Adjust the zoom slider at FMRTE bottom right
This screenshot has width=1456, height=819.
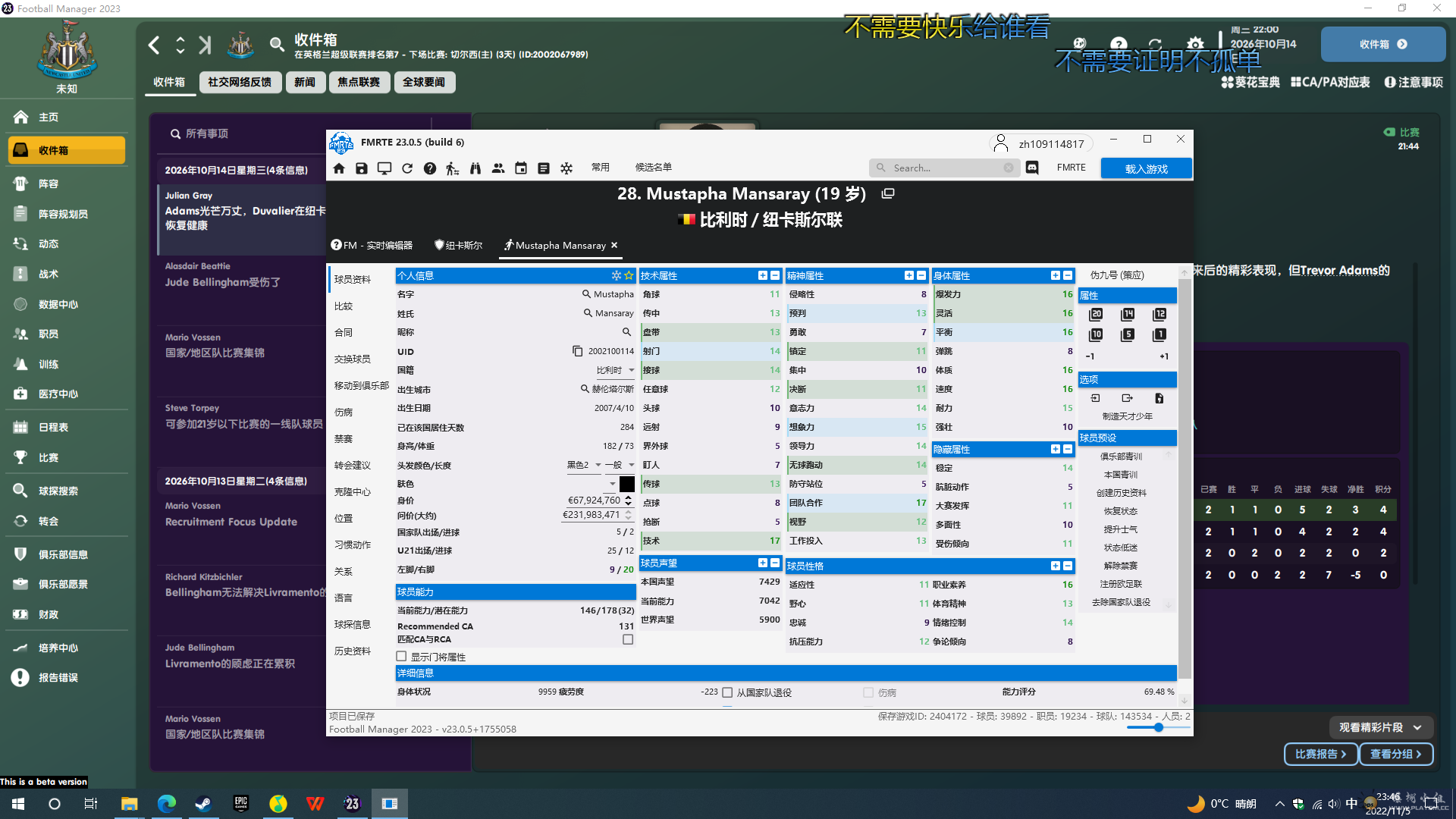click(x=1158, y=727)
